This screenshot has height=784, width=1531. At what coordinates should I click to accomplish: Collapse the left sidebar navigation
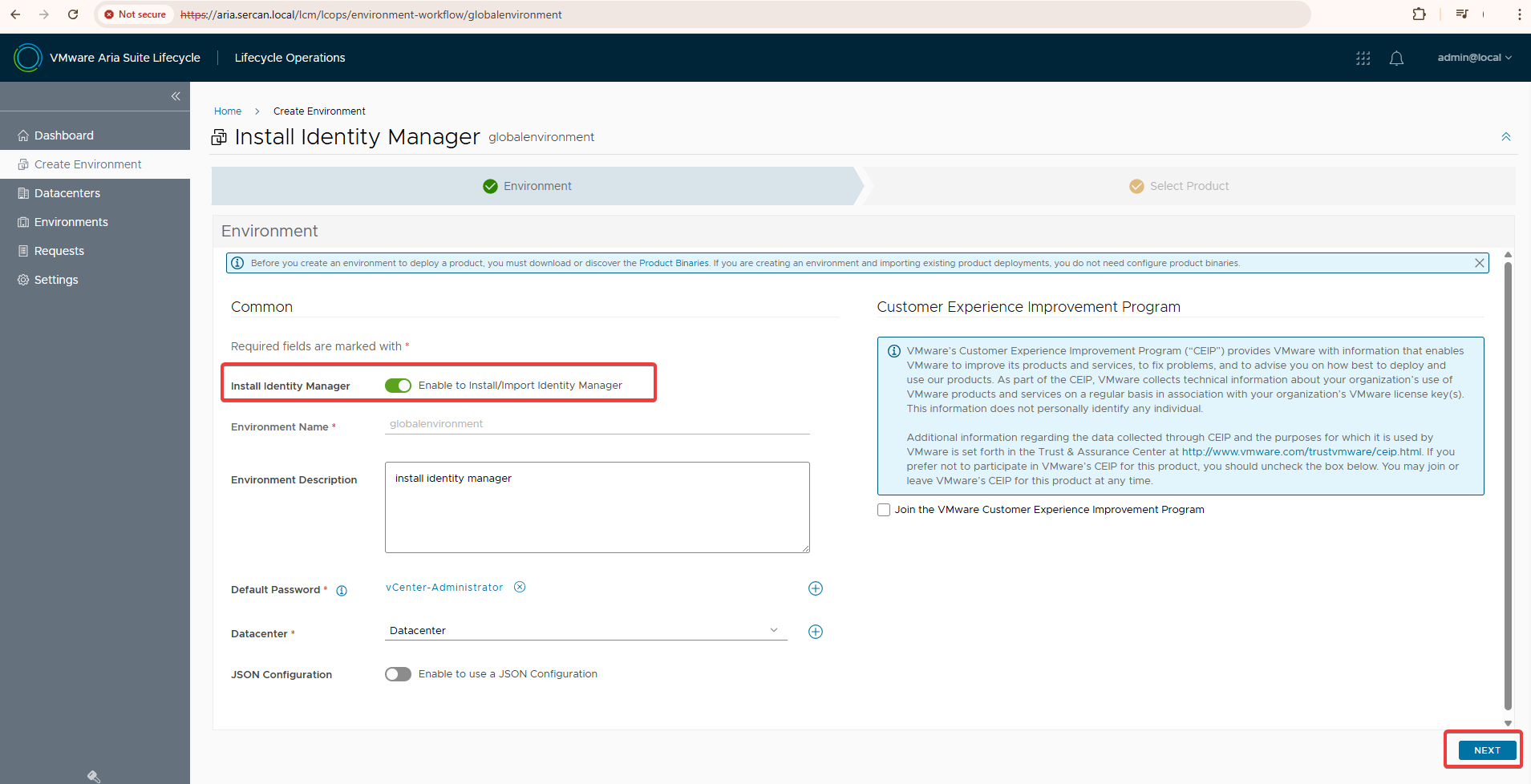(x=176, y=96)
